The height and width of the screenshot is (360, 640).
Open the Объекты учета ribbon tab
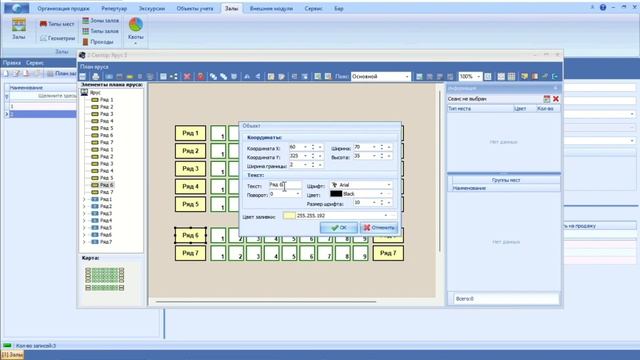[195, 8]
